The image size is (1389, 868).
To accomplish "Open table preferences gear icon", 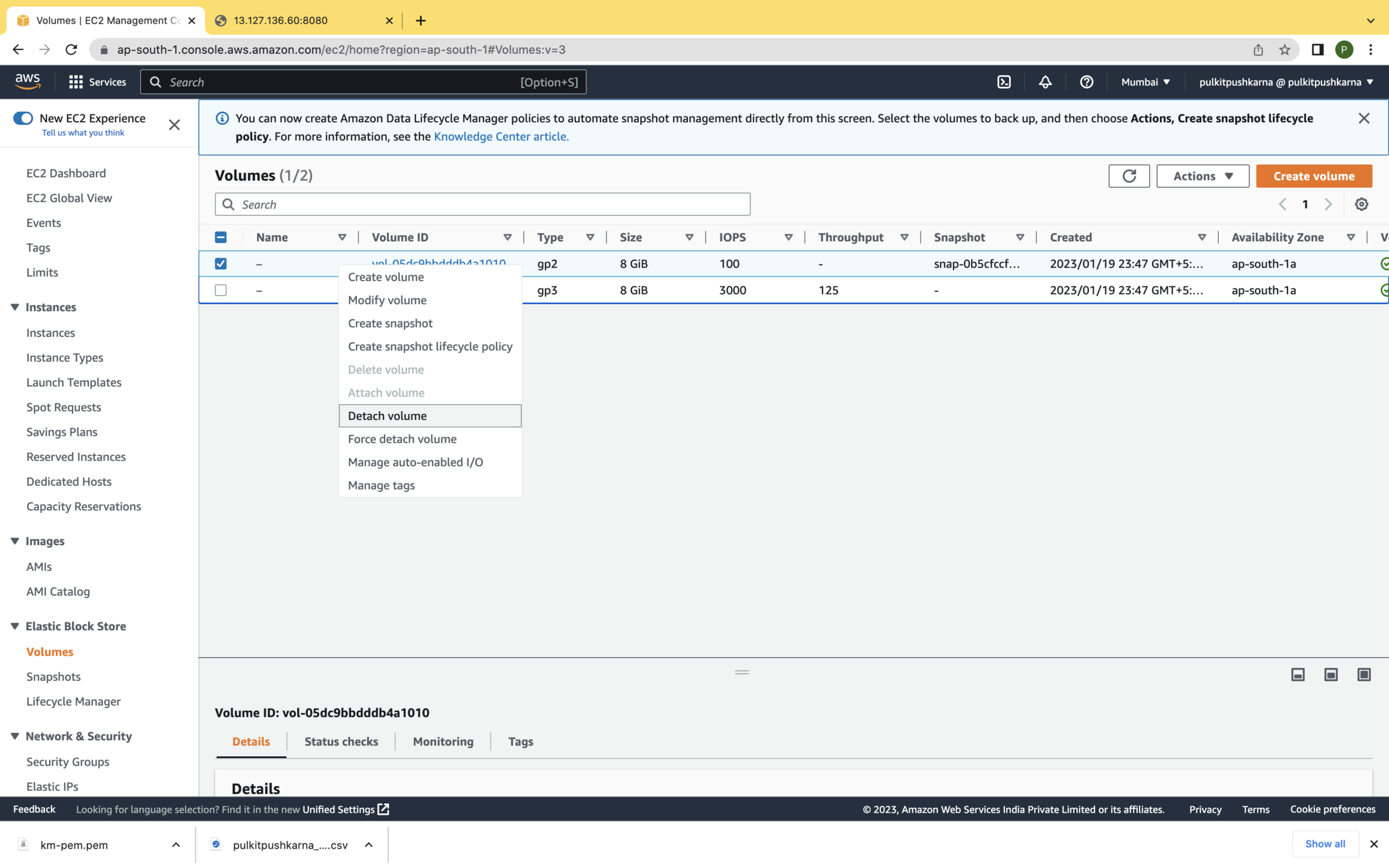I will (x=1361, y=204).
